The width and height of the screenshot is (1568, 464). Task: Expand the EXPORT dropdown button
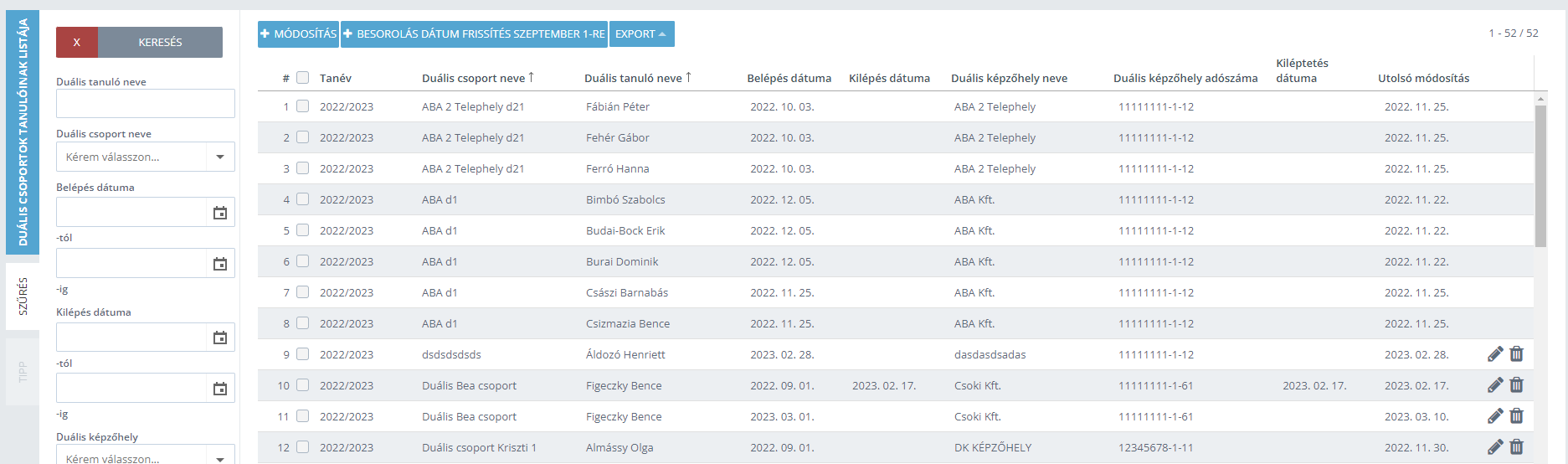pyautogui.click(x=641, y=34)
